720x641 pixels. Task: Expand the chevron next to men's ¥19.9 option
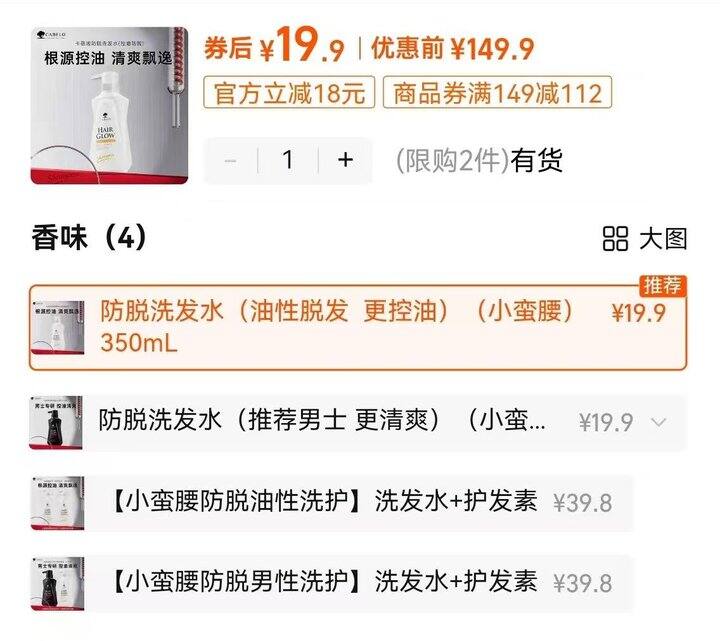click(659, 422)
